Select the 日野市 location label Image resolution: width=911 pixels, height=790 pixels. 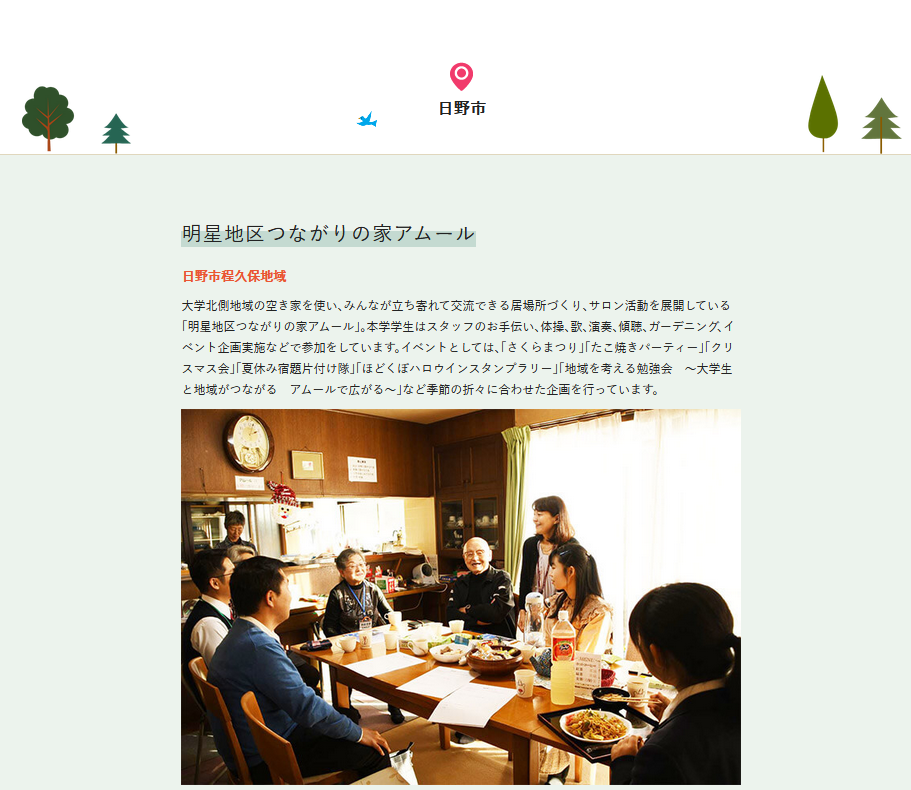point(462,109)
